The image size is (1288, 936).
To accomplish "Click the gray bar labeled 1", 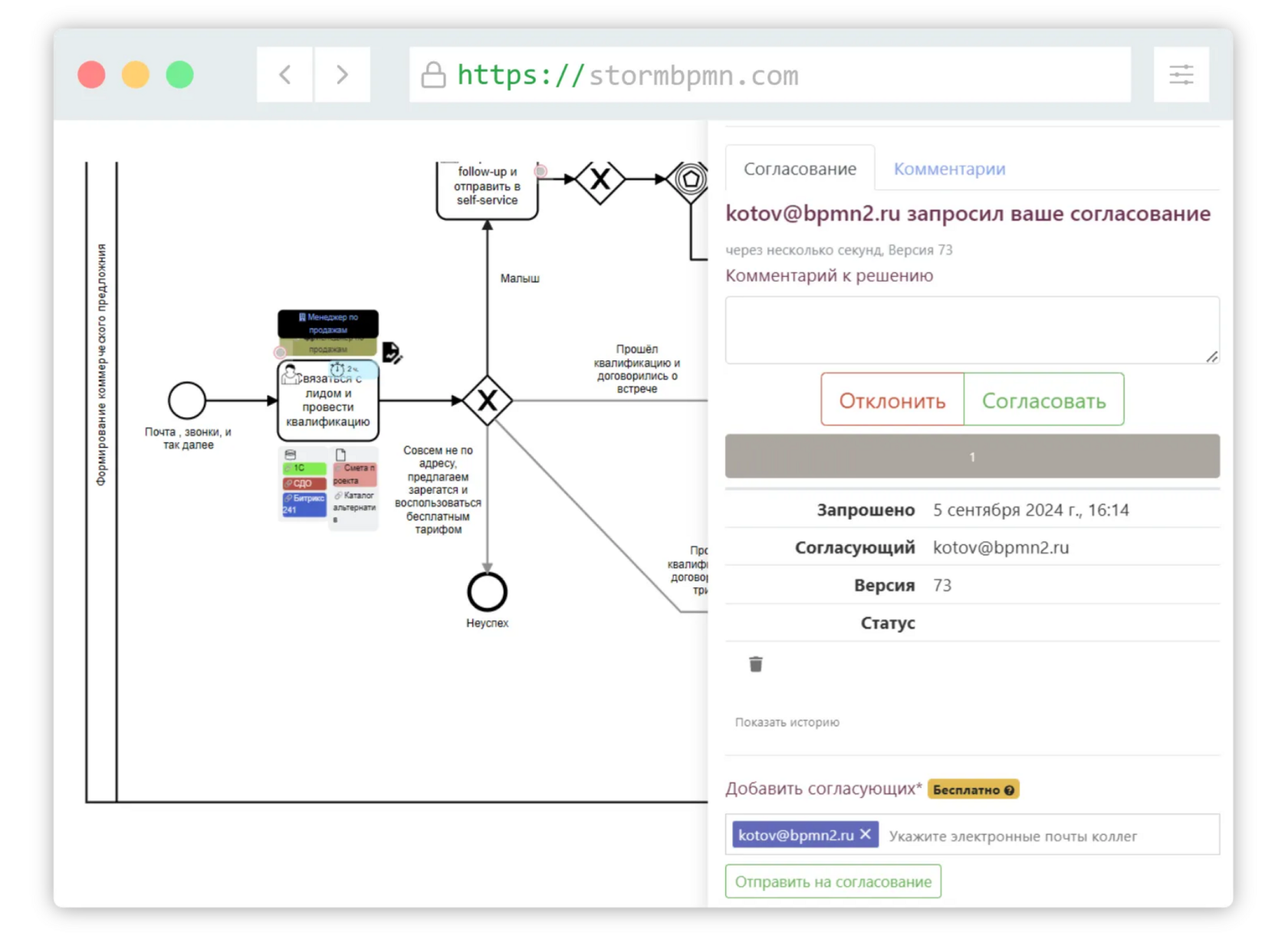I will [x=972, y=457].
